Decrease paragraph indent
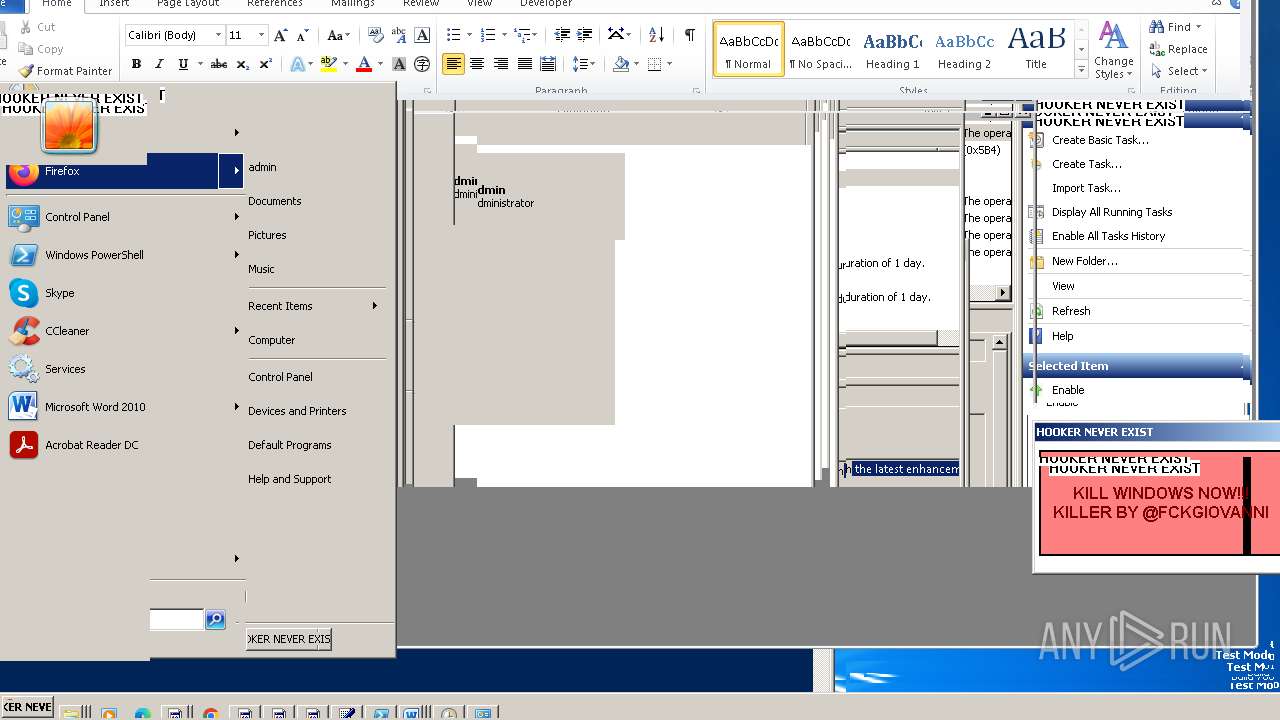Viewport: 1280px width, 720px height. tap(562, 35)
